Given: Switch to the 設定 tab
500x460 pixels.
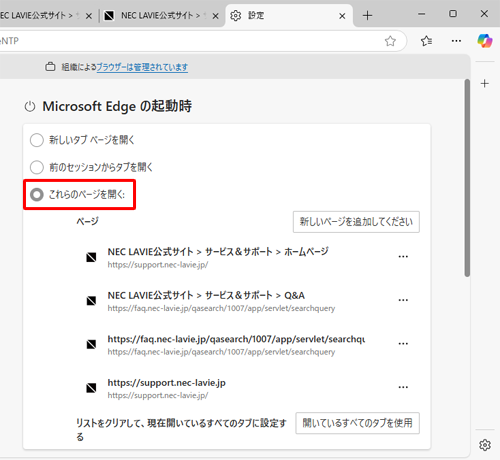Looking at the screenshot, I should pos(289,16).
